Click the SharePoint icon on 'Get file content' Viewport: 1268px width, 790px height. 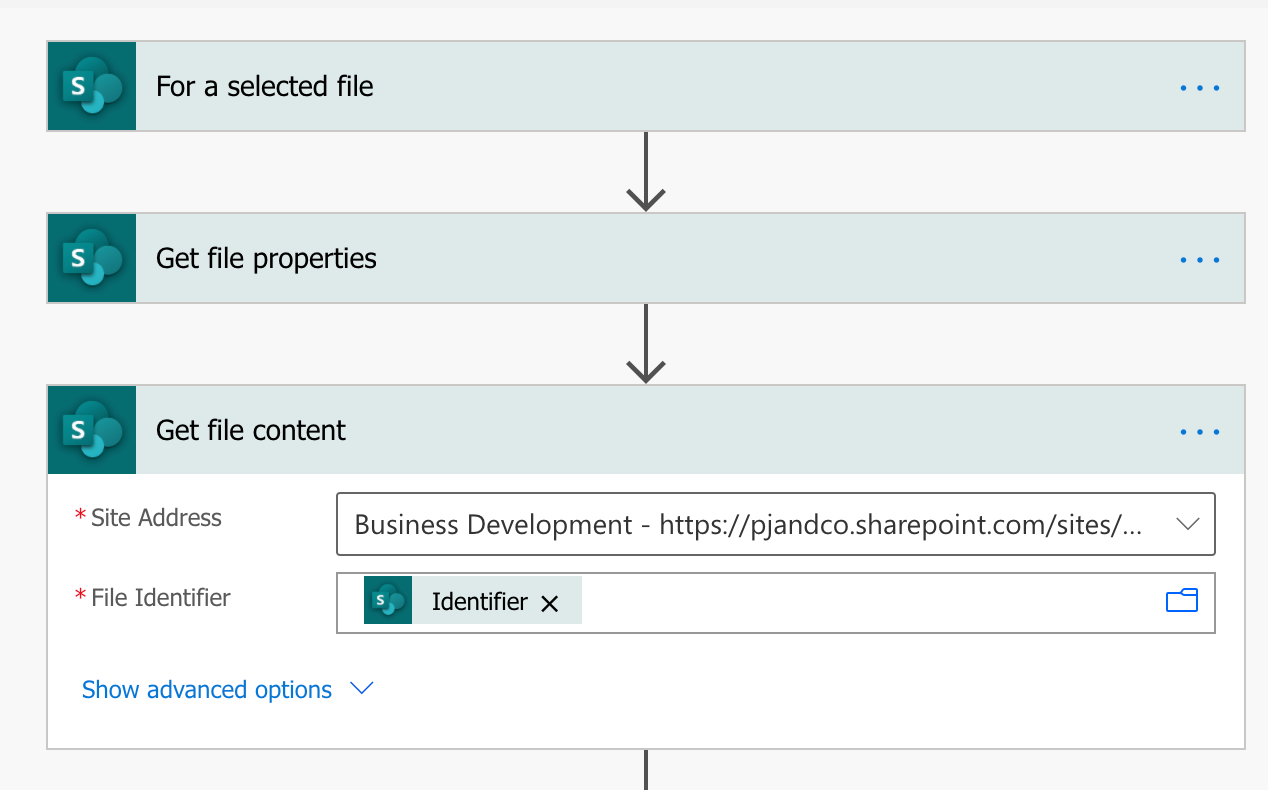(x=91, y=431)
